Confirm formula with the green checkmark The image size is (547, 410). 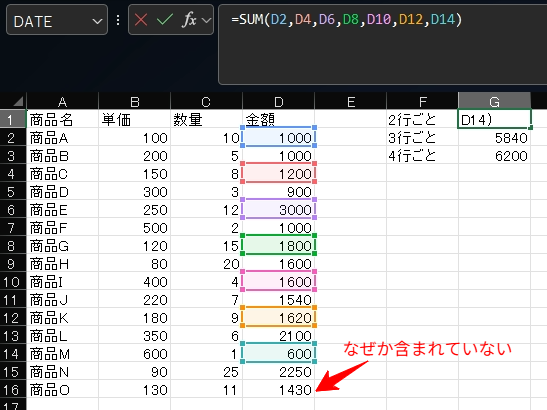click(x=165, y=20)
